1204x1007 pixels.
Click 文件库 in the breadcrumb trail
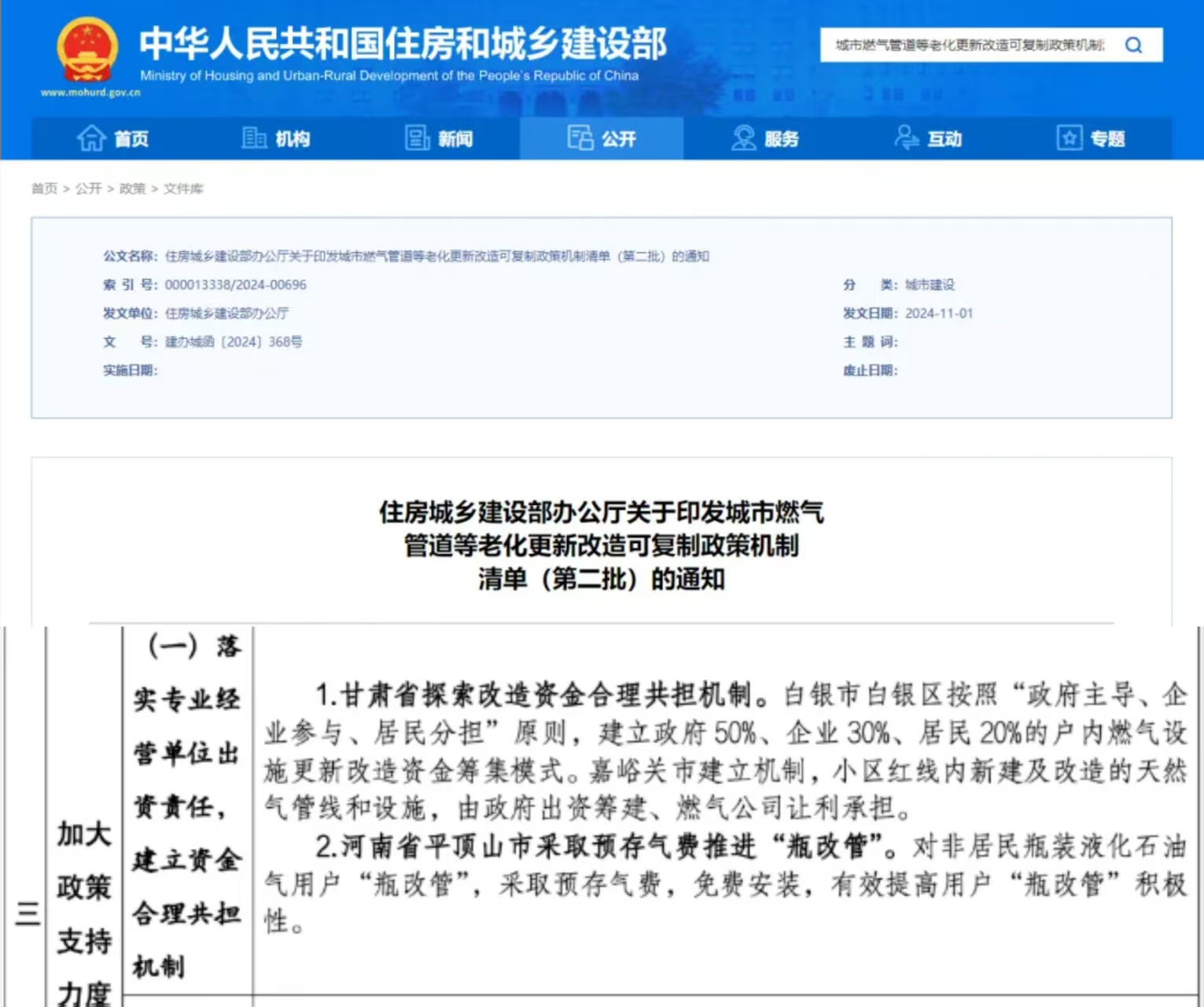(x=183, y=189)
